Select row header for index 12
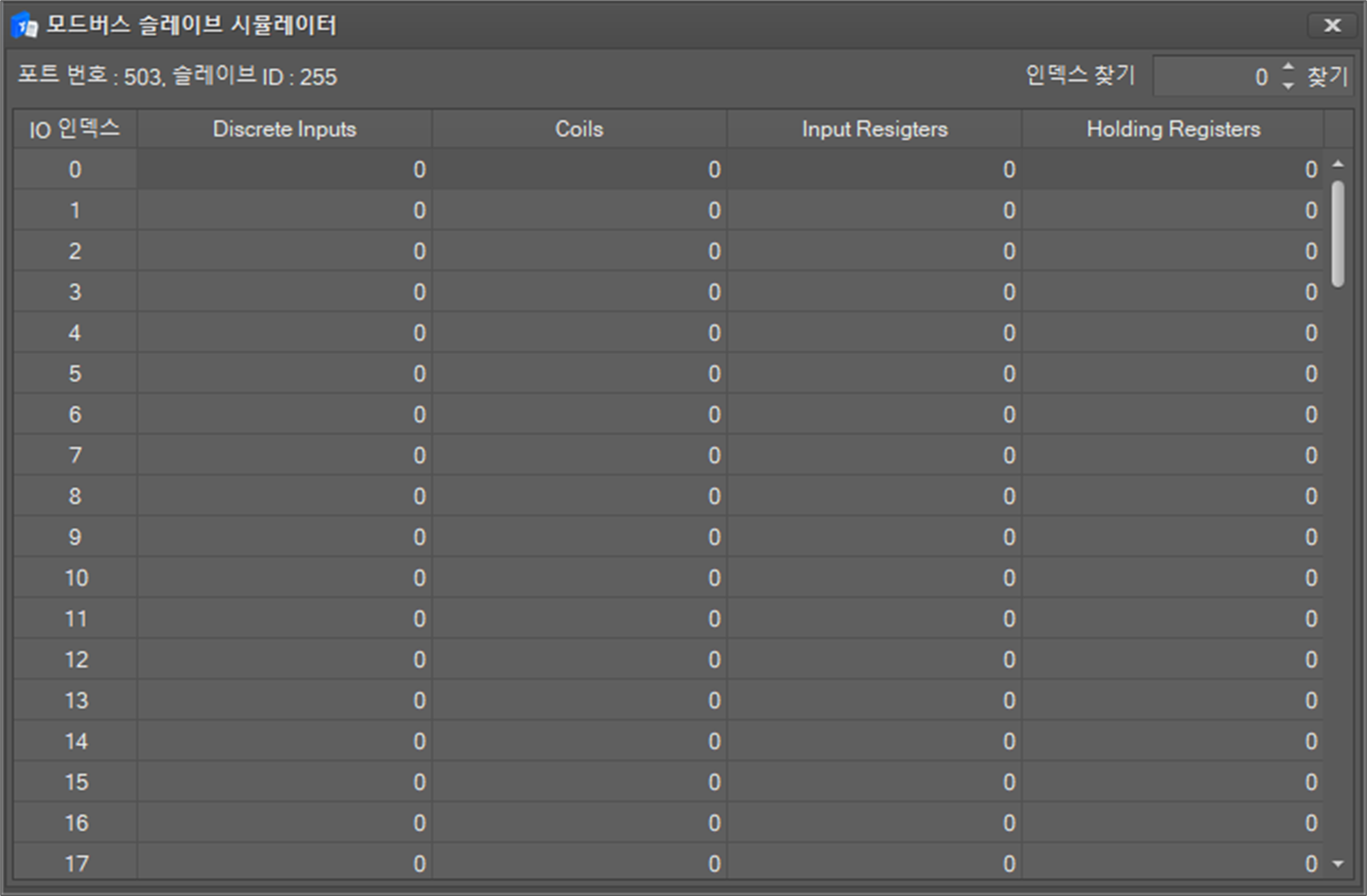 click(x=75, y=659)
